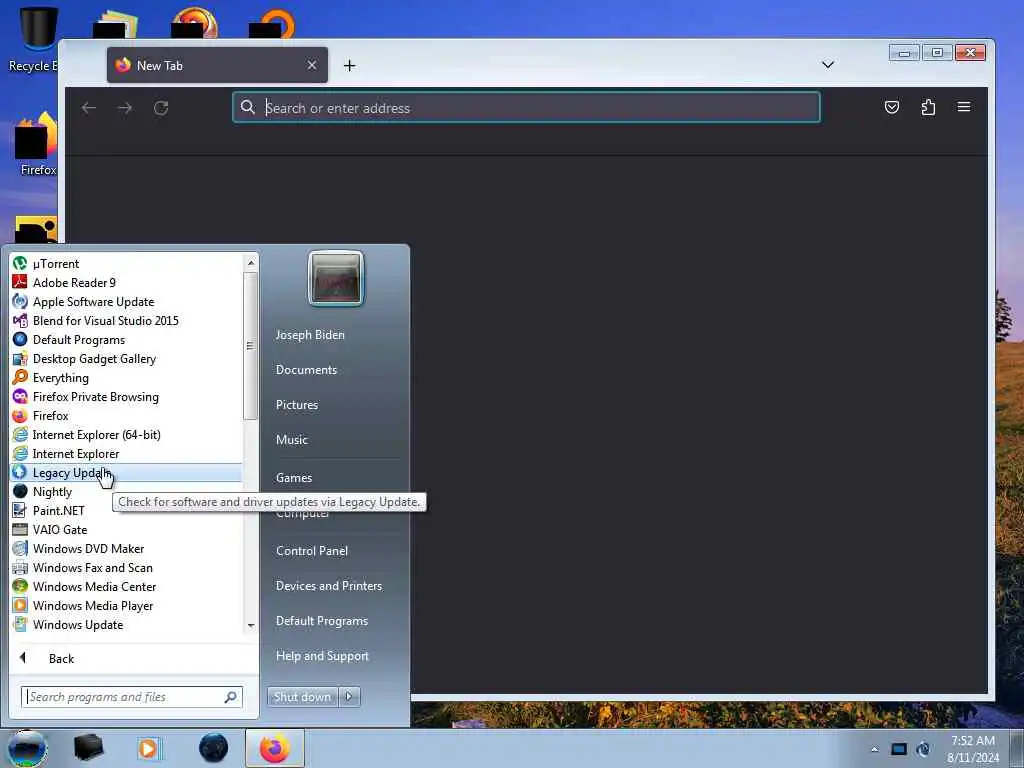This screenshot has height=768, width=1024.
Task: Focus the Search programs and files box
Action: 131,697
